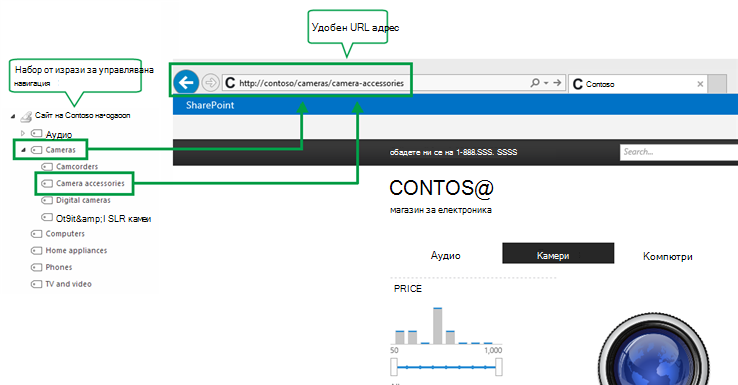Click the tag icon beside Phones
The height and width of the screenshot is (385, 738).
(x=36, y=267)
